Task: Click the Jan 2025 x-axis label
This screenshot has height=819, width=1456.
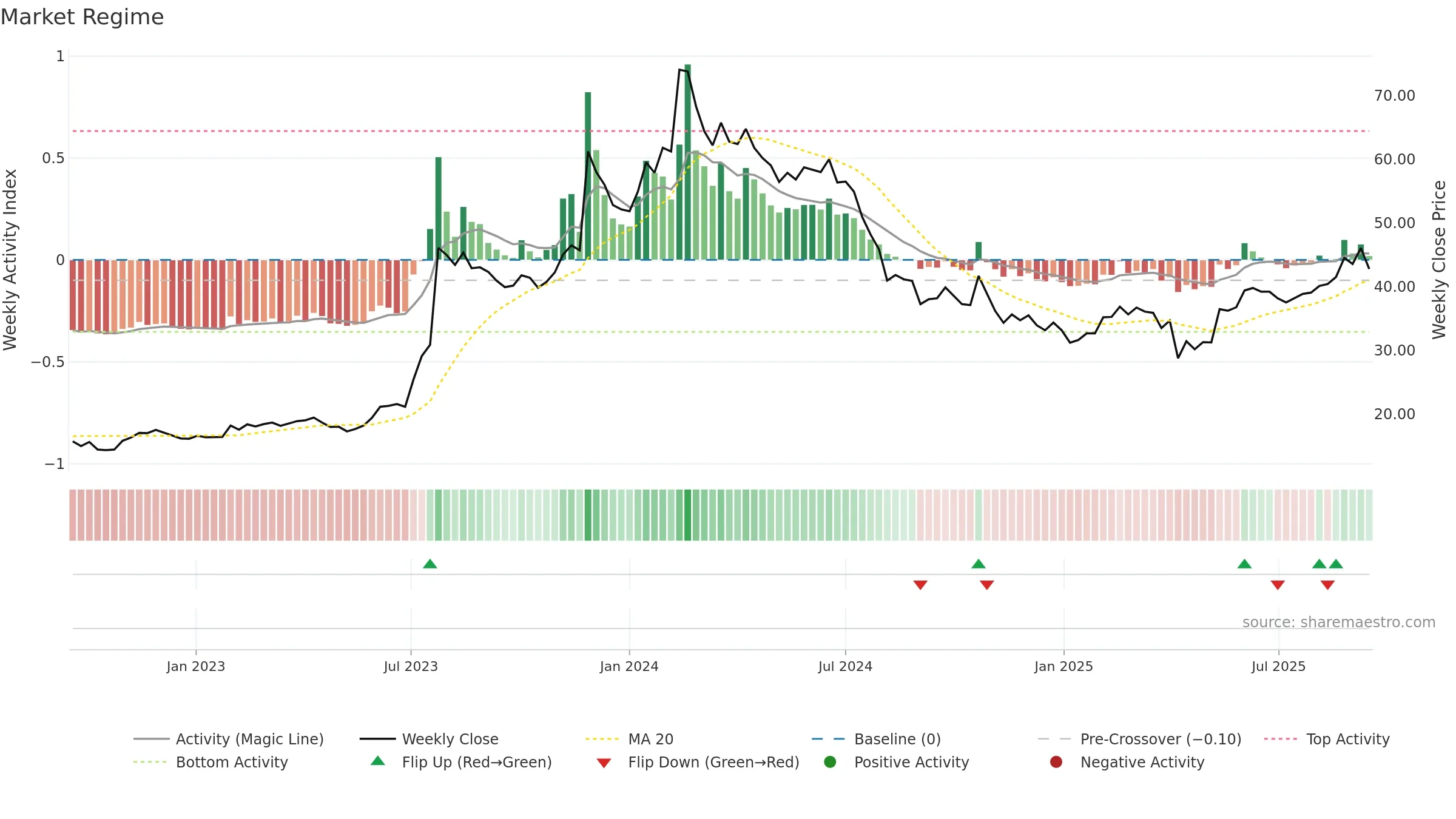Action: (x=1063, y=666)
